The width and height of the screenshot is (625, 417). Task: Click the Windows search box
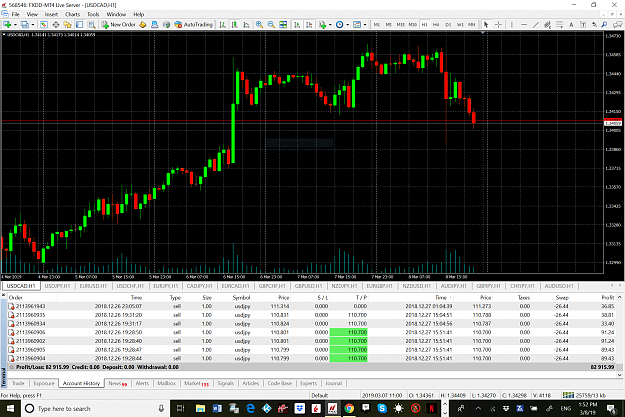96,409
